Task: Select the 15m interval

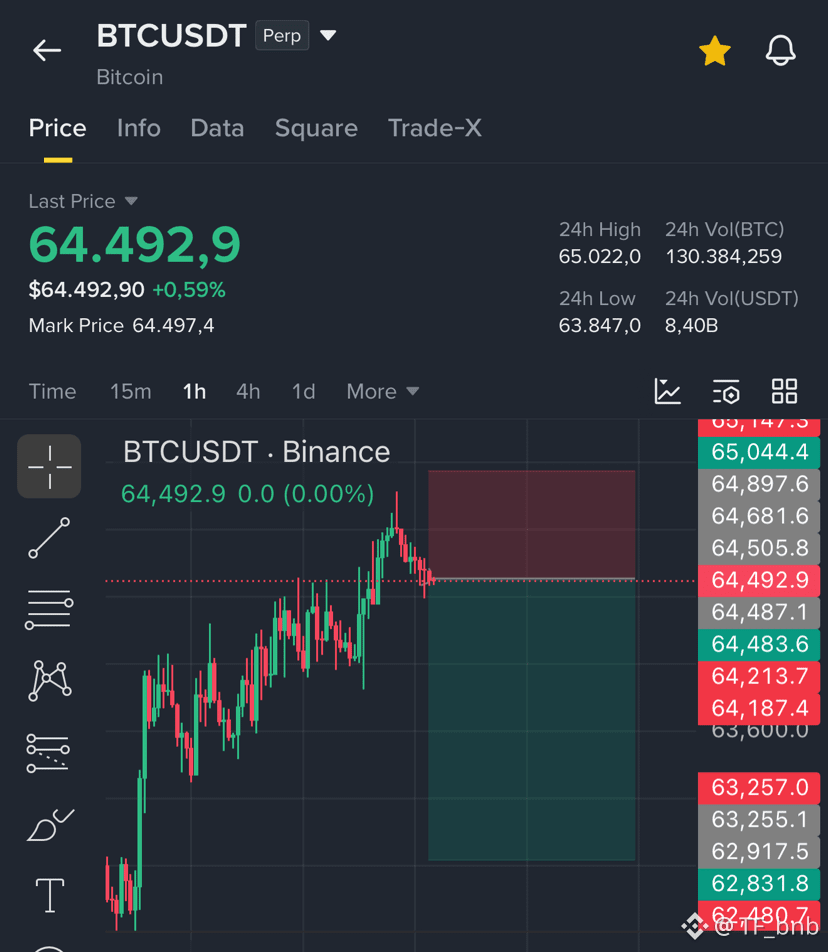Action: coord(131,392)
